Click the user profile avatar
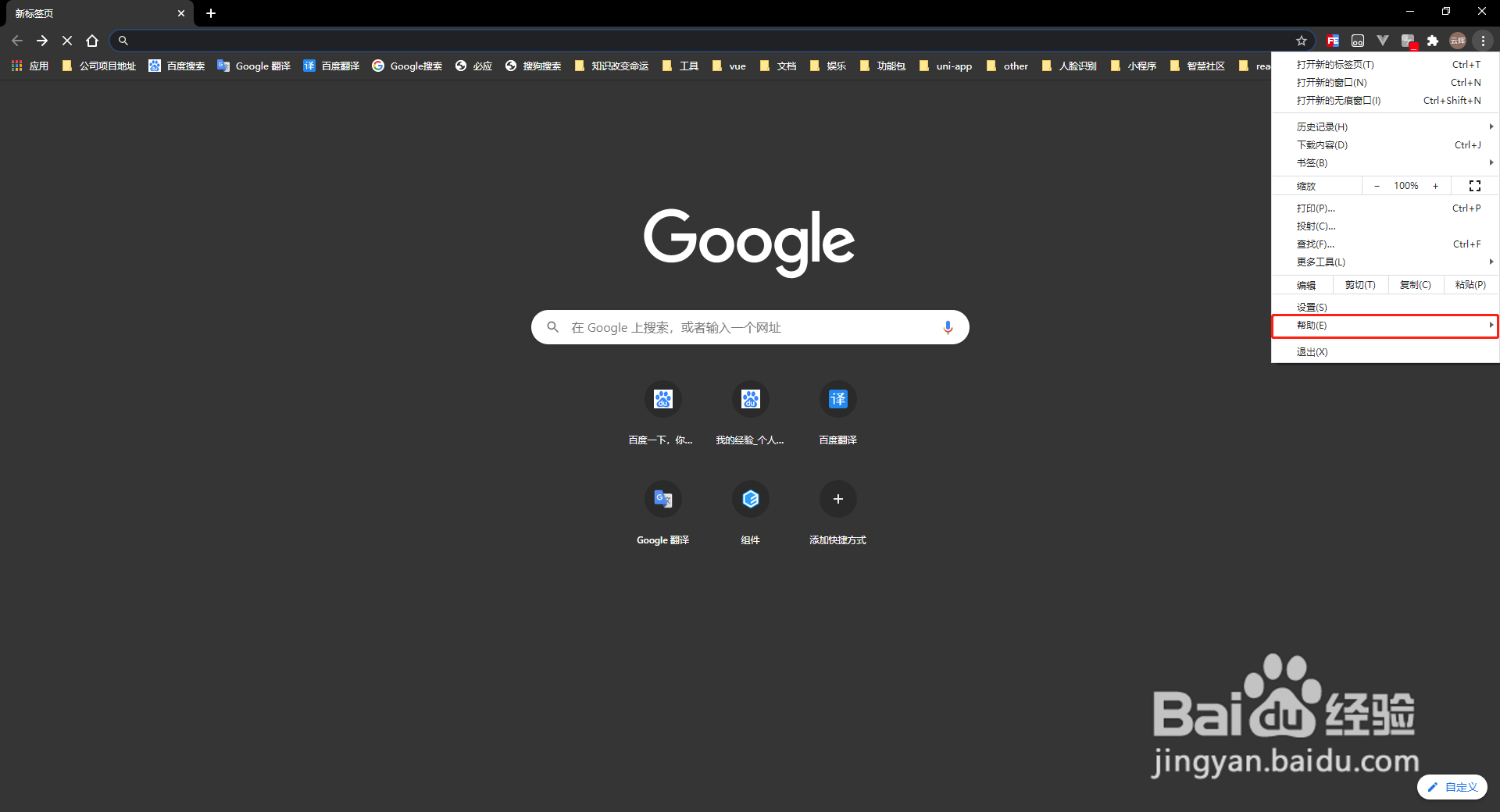 pos(1458,41)
